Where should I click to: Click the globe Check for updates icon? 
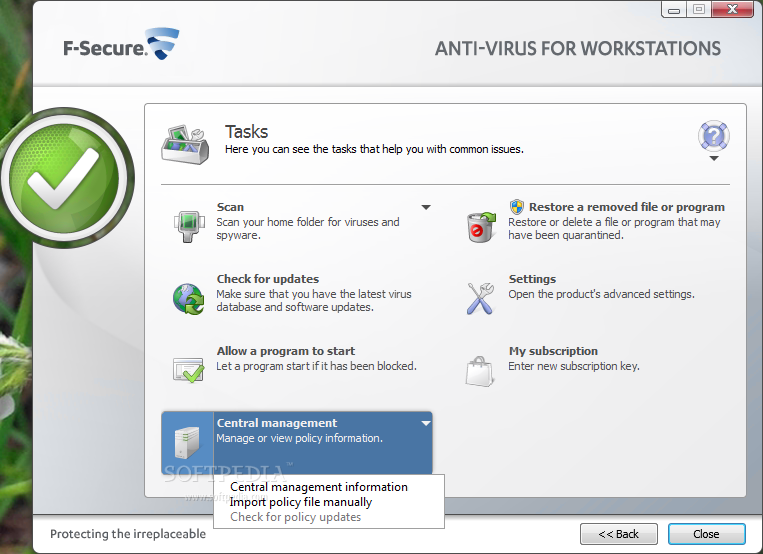tap(189, 299)
